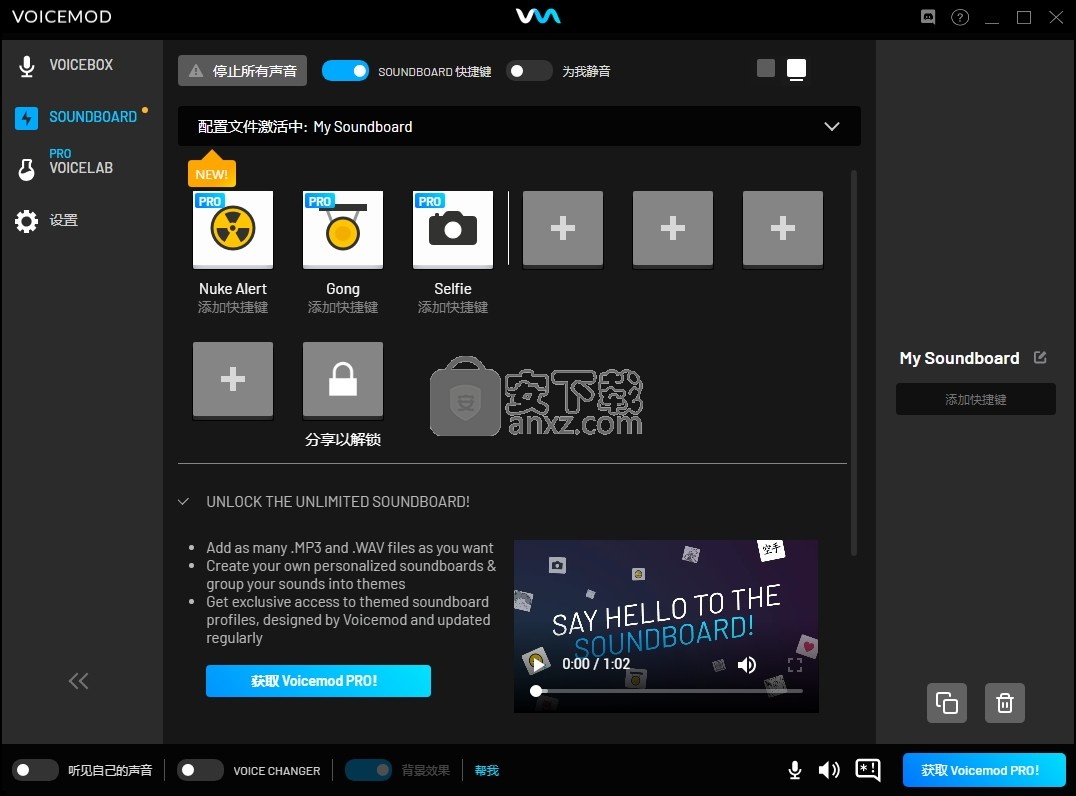This screenshot has width=1076, height=796.
Task: Click 获取 Voicemod PRO! button below feature list
Action: pyautogui.click(x=318, y=681)
